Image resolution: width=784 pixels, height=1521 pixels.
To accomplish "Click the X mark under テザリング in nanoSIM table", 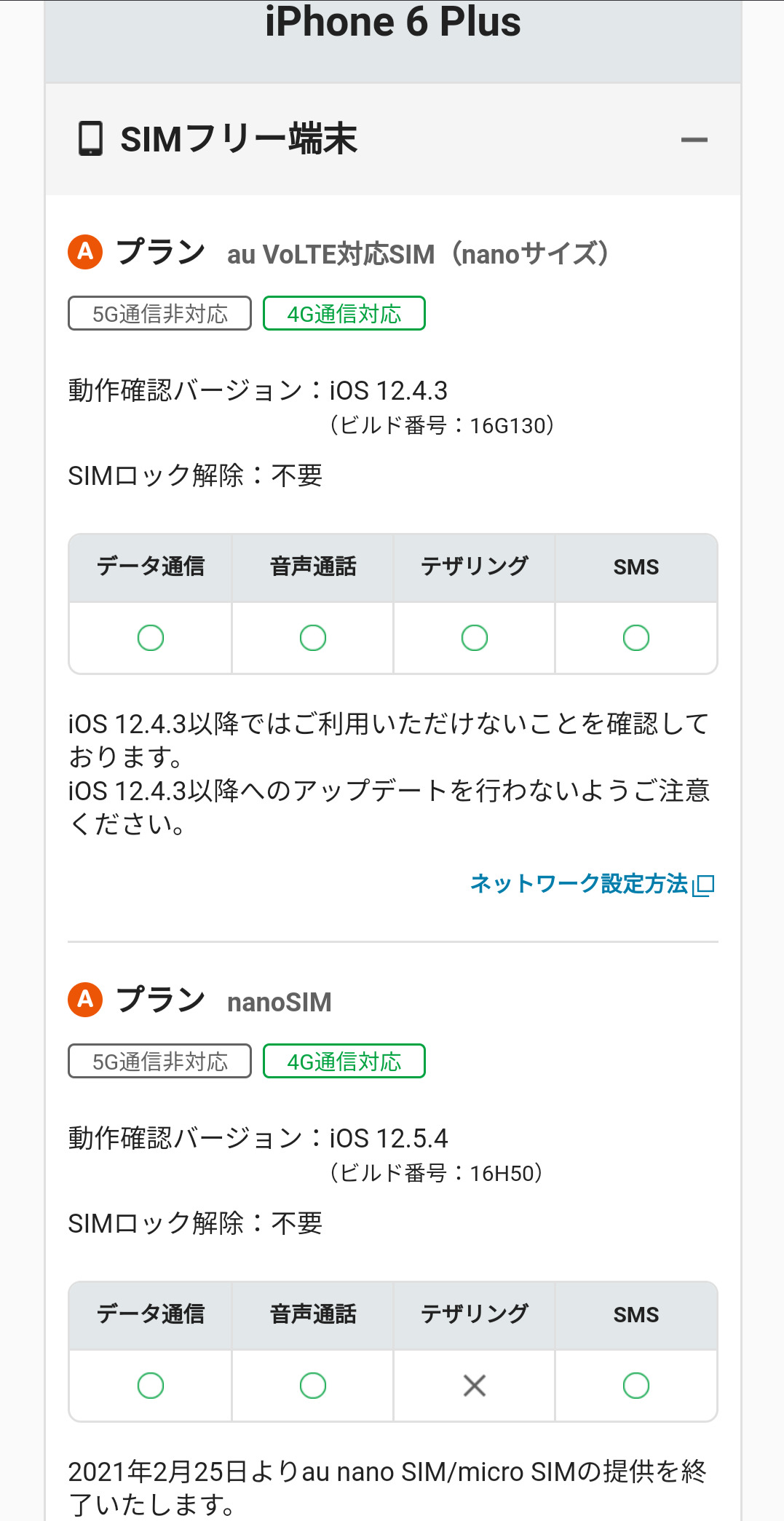I will coord(475,1386).
